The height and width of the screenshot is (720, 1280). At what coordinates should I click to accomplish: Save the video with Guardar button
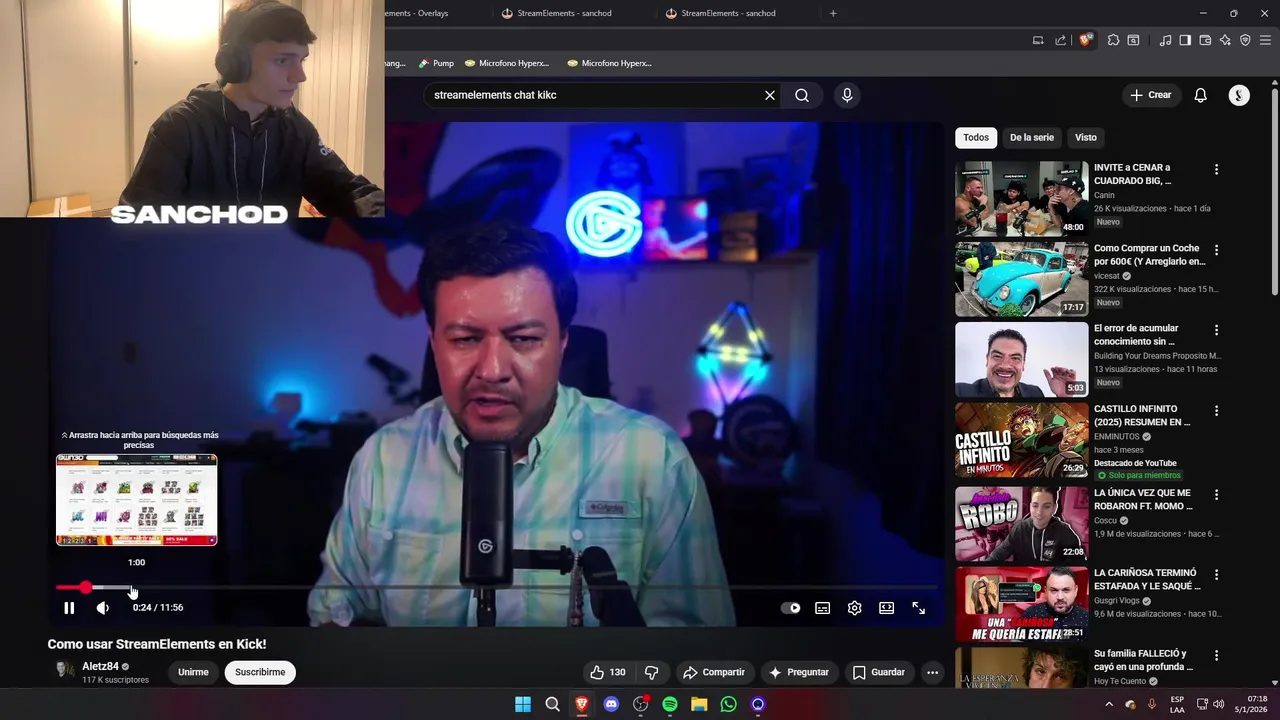coord(878,672)
